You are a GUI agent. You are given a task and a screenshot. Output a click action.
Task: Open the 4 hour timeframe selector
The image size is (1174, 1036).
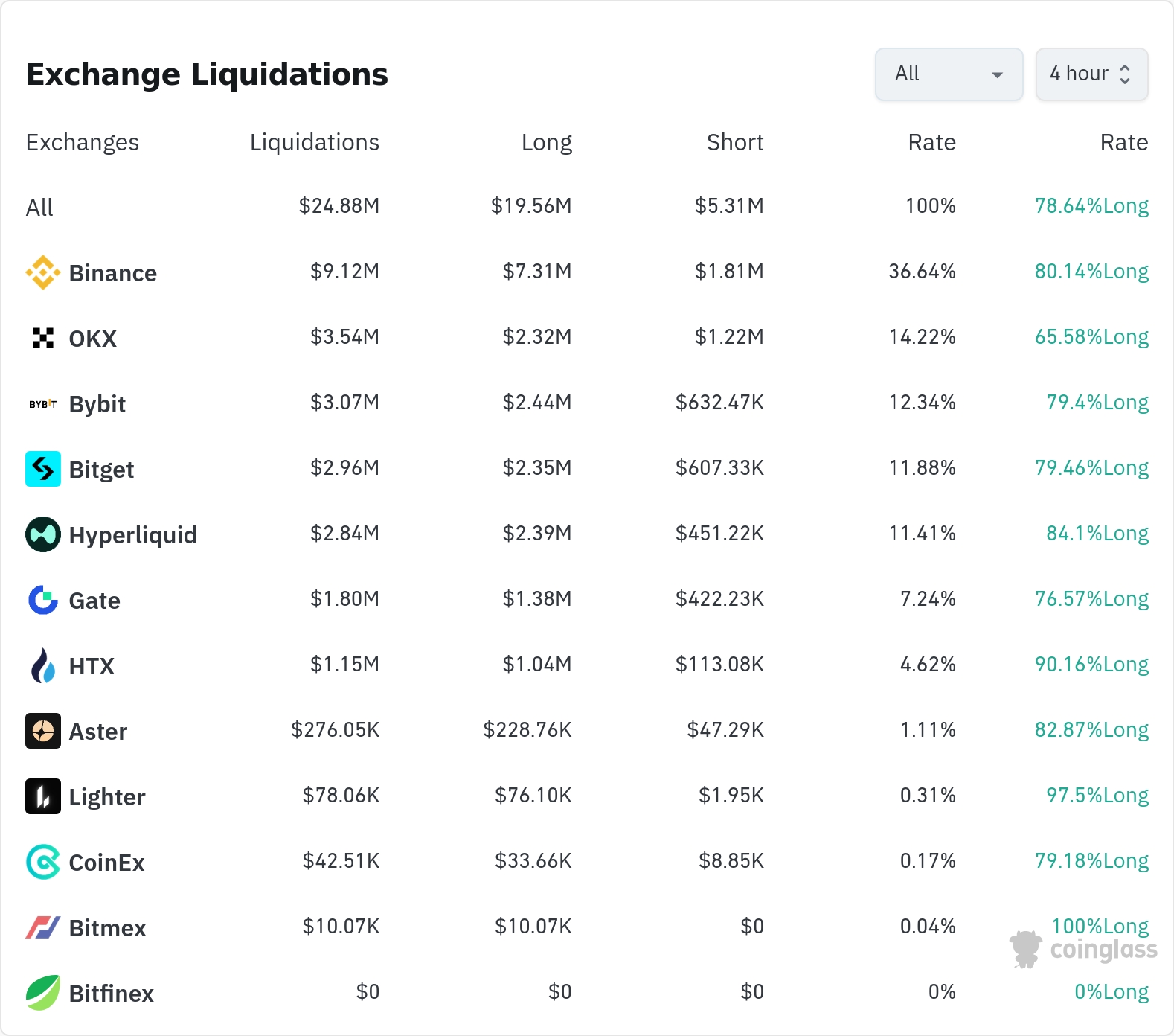pos(1091,74)
